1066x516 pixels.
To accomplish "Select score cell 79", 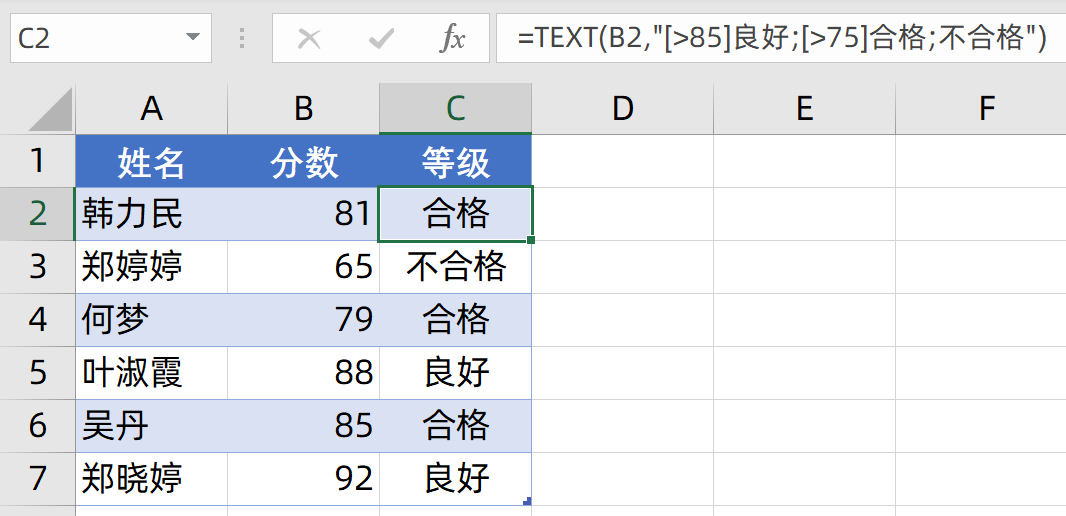I will [303, 320].
